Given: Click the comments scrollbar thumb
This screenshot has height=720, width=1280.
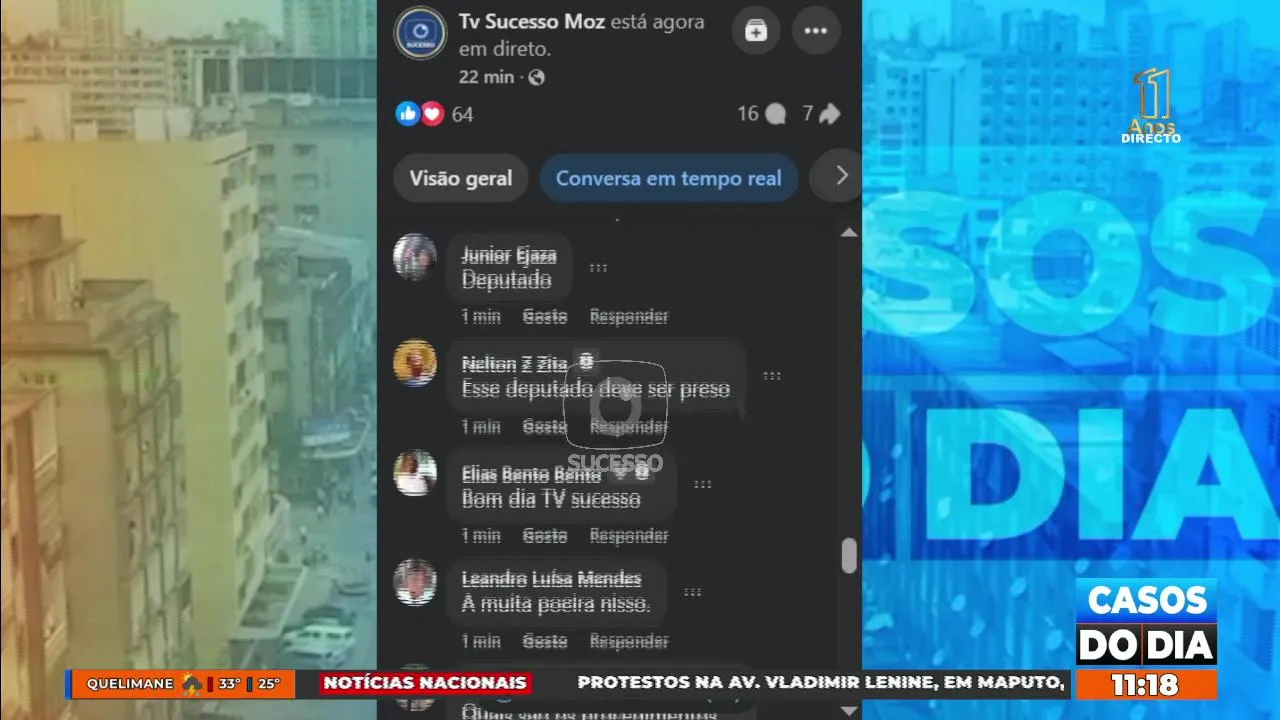Looking at the screenshot, I should (x=849, y=556).
